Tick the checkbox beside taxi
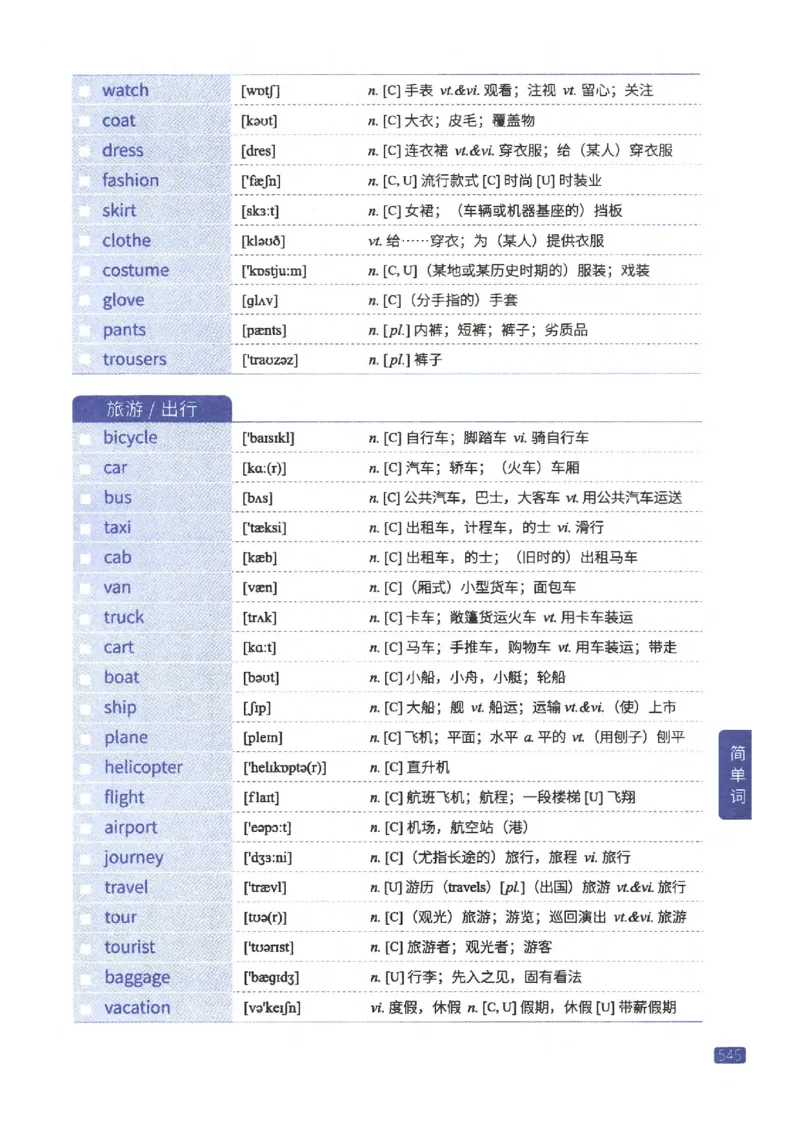 (x=85, y=527)
